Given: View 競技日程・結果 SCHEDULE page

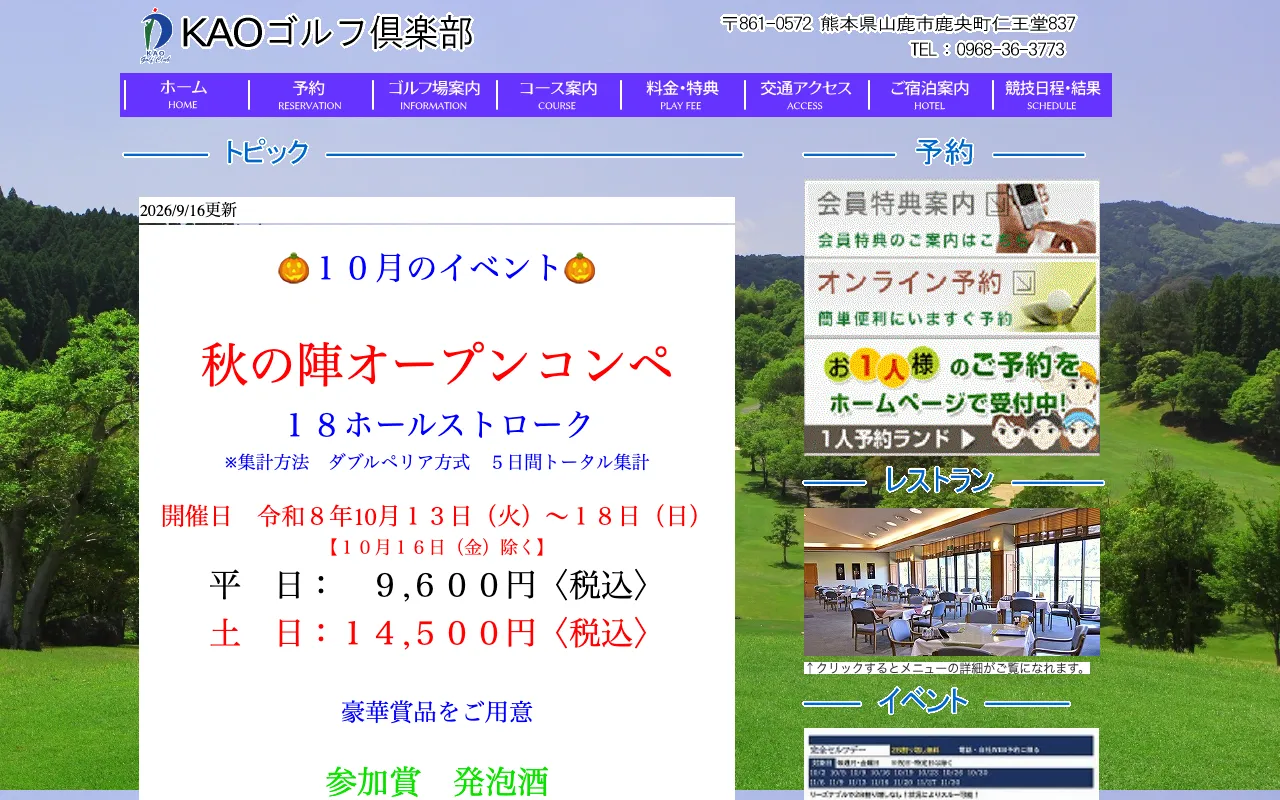Looking at the screenshot, I should 1053,95.
